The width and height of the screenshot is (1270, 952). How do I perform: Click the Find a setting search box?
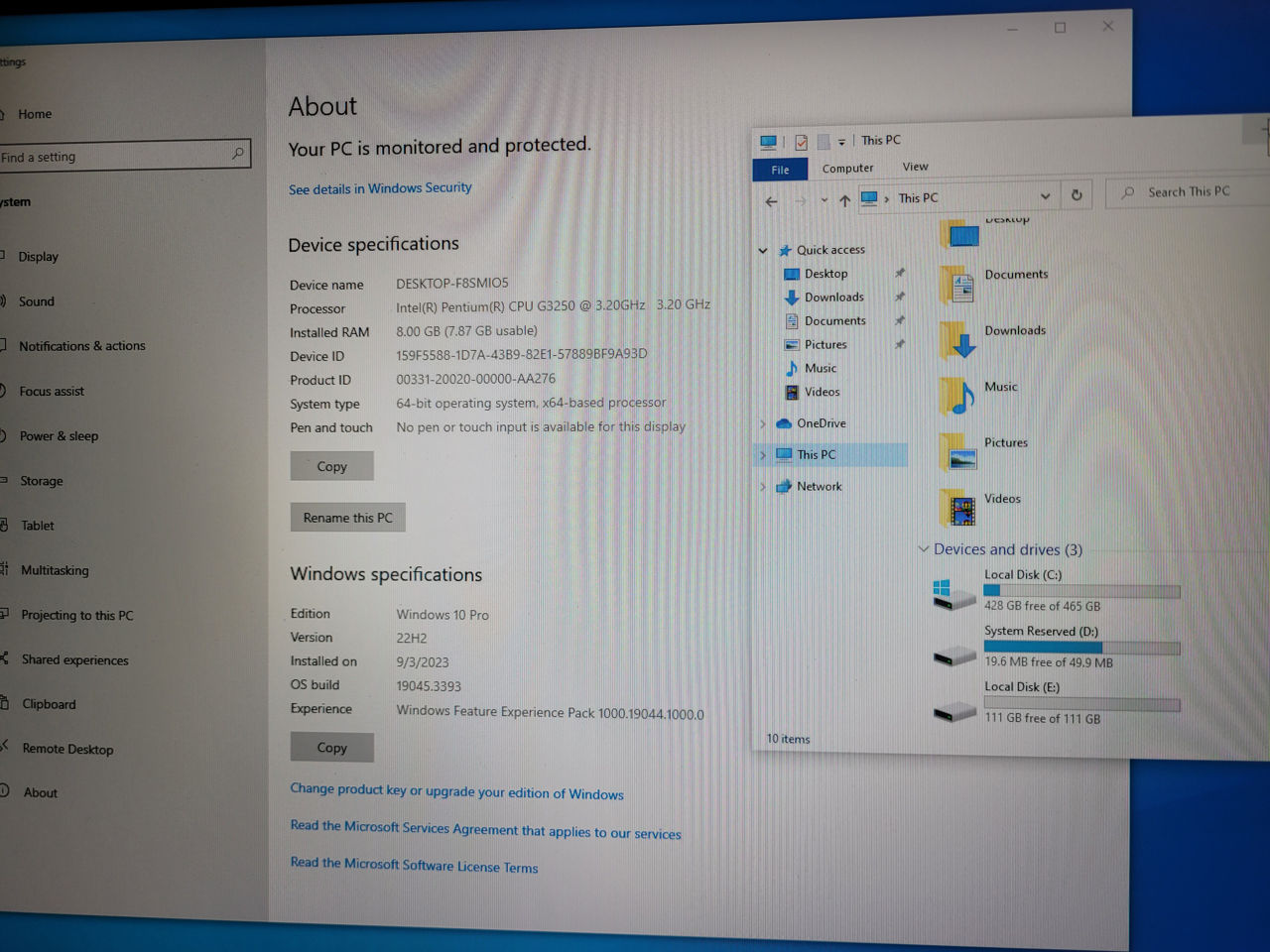tap(124, 155)
